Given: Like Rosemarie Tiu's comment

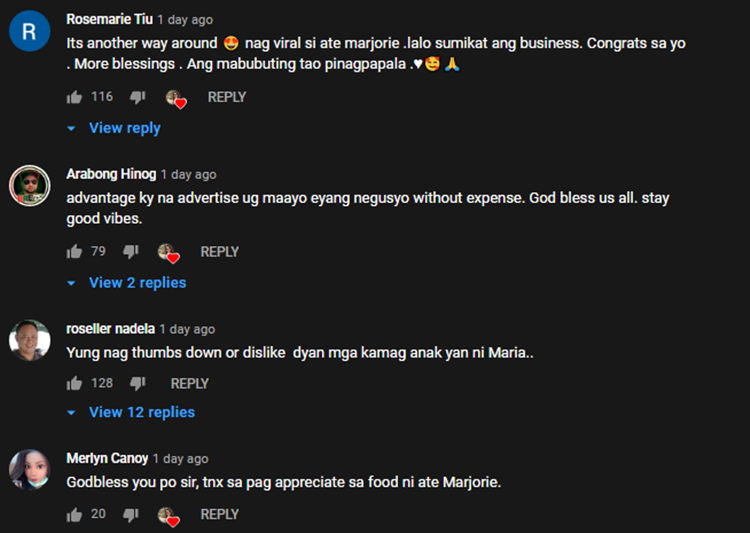Looking at the screenshot, I should pyautogui.click(x=74, y=98).
